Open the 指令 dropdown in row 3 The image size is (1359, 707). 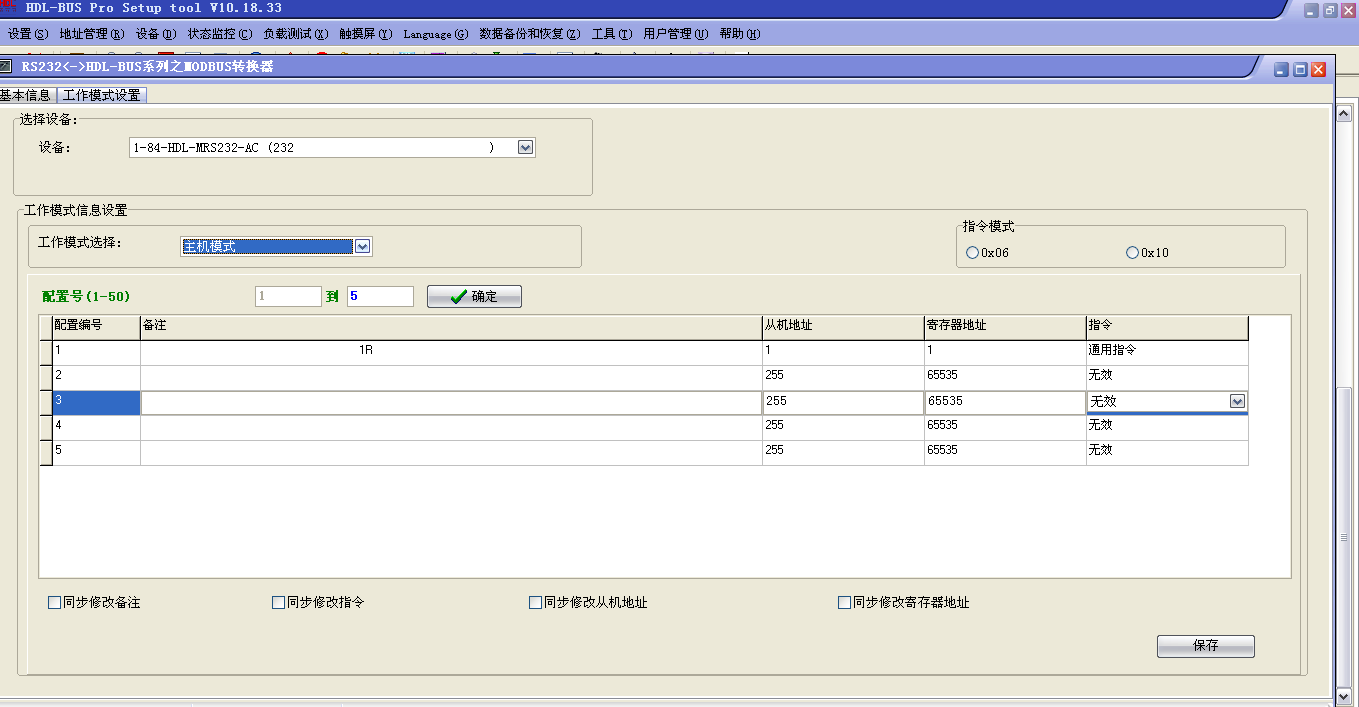(x=1237, y=401)
